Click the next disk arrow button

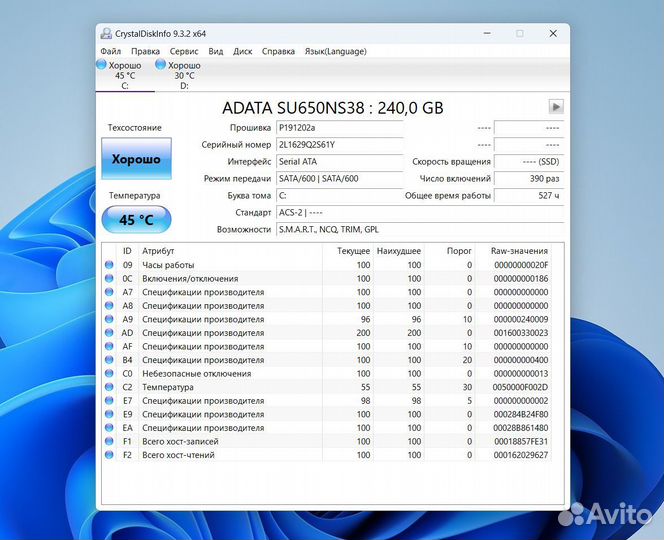[x=556, y=107]
